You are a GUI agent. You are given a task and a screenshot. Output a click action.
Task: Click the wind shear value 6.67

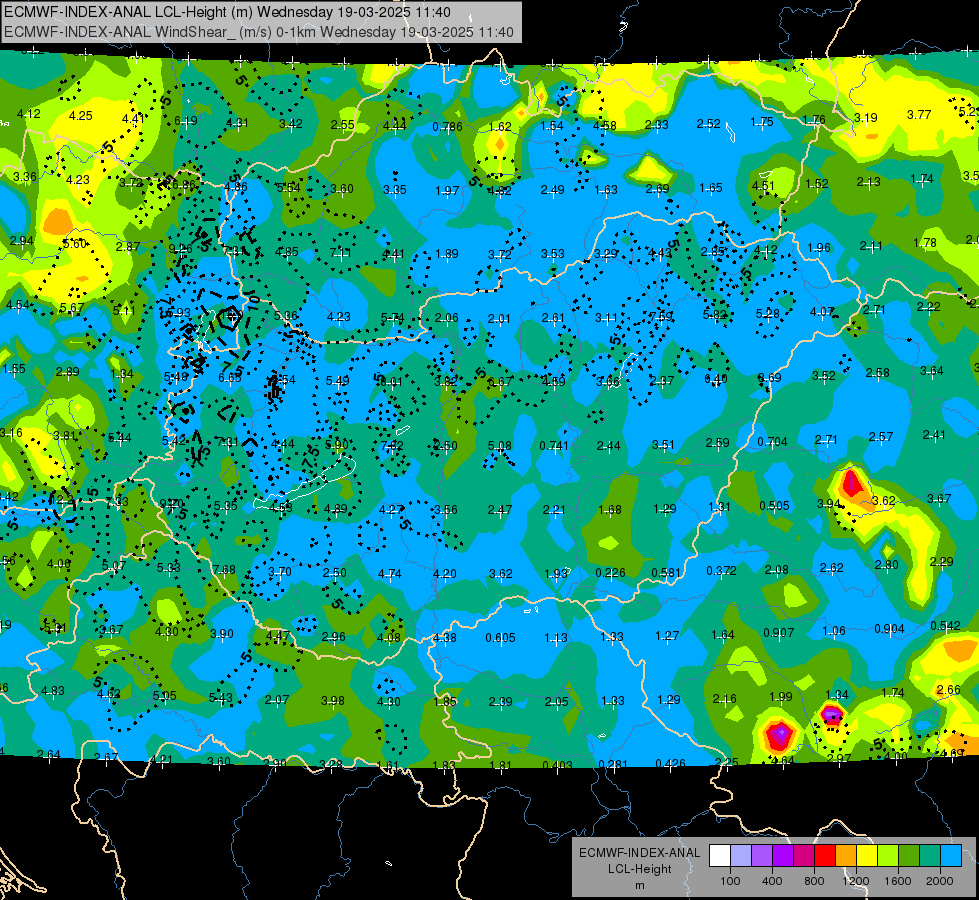click(x=499, y=382)
